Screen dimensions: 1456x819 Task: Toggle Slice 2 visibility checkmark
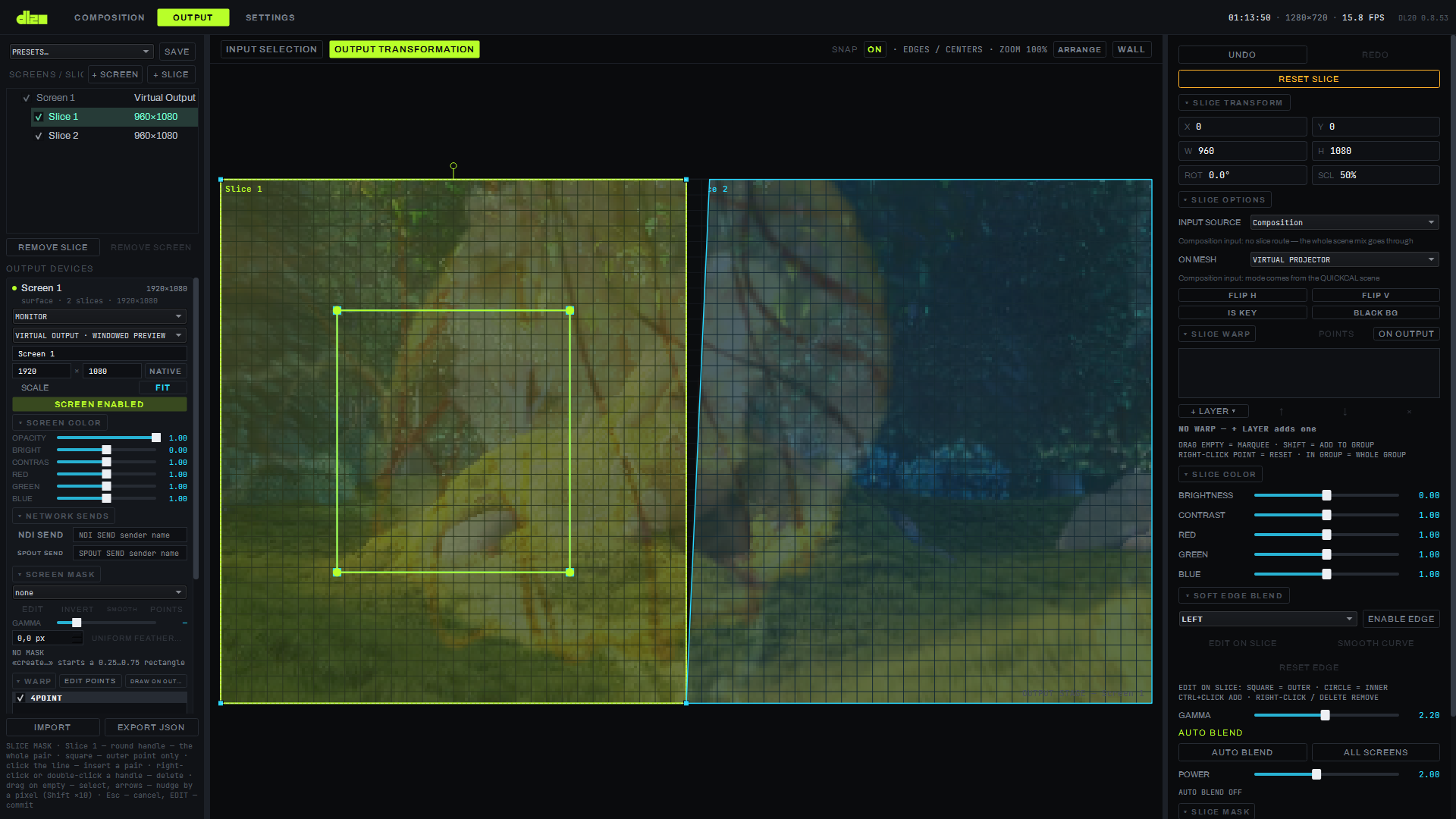pos(39,136)
